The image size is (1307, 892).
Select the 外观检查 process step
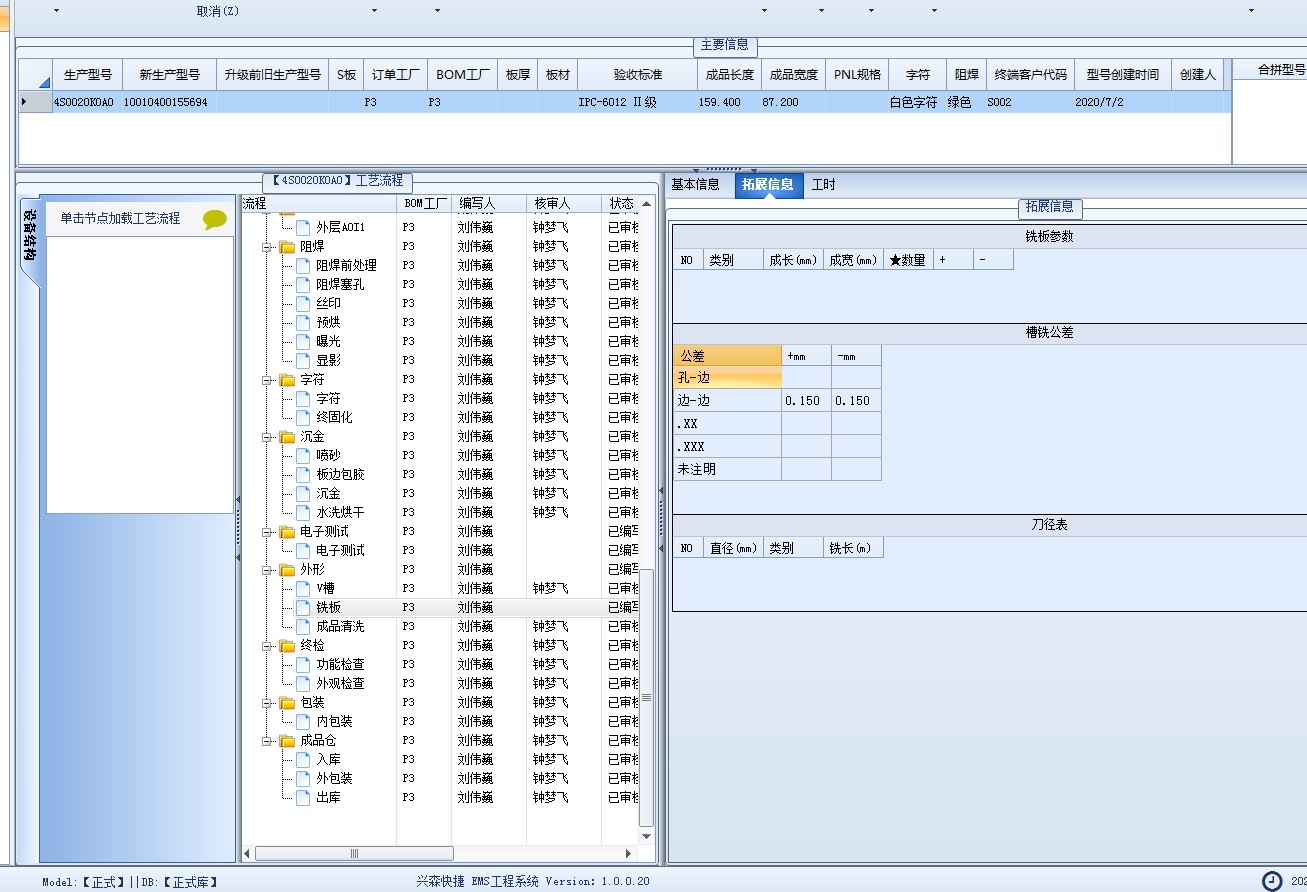pos(340,684)
